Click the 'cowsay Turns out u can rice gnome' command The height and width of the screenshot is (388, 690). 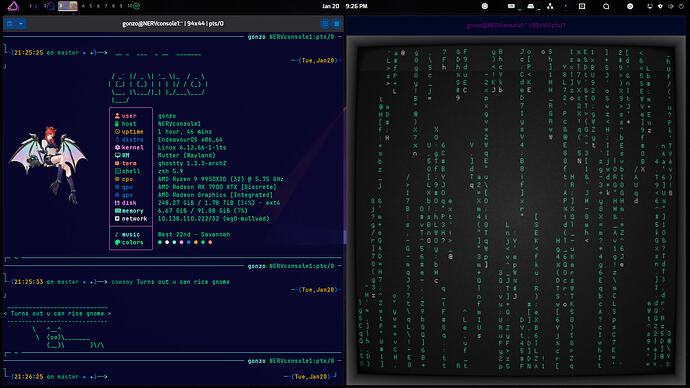click(171, 282)
